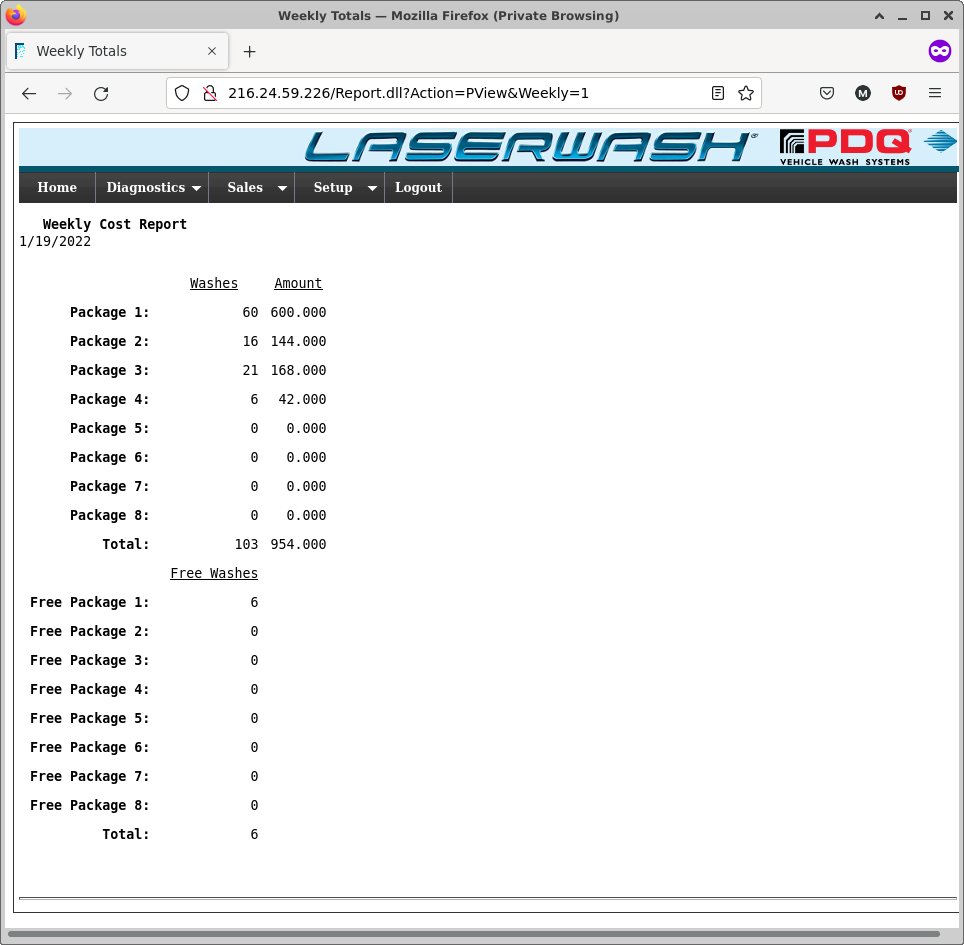
Task: Expand the Sales dropdown arrow
Action: point(282,188)
